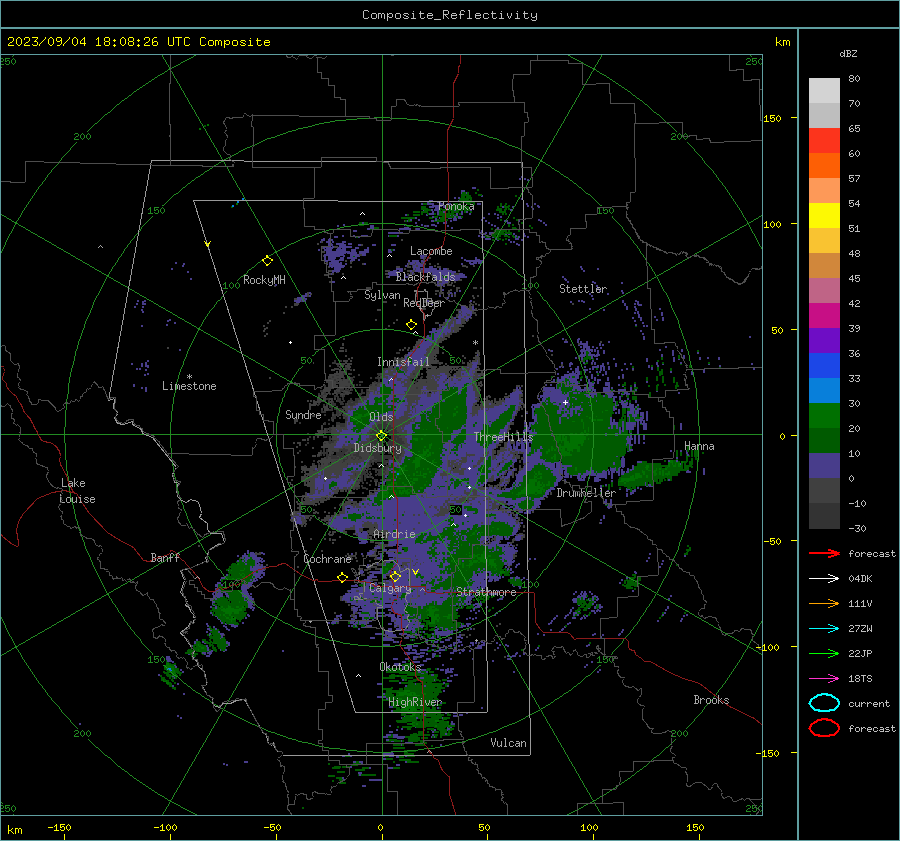Select the red 60-65 dBZ swatch

(x=824, y=141)
